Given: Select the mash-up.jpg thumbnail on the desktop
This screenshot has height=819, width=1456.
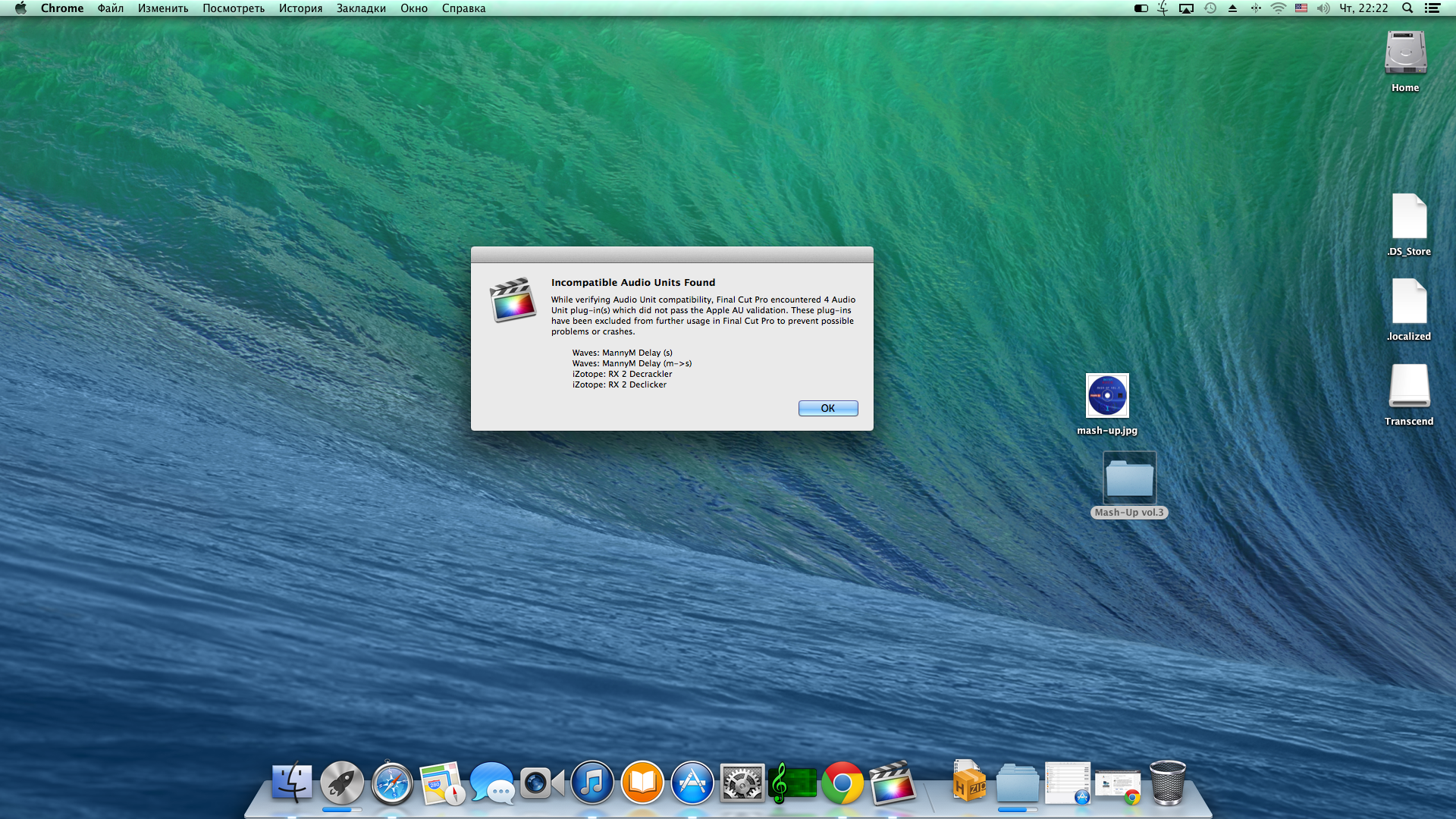Looking at the screenshot, I should click(1107, 396).
